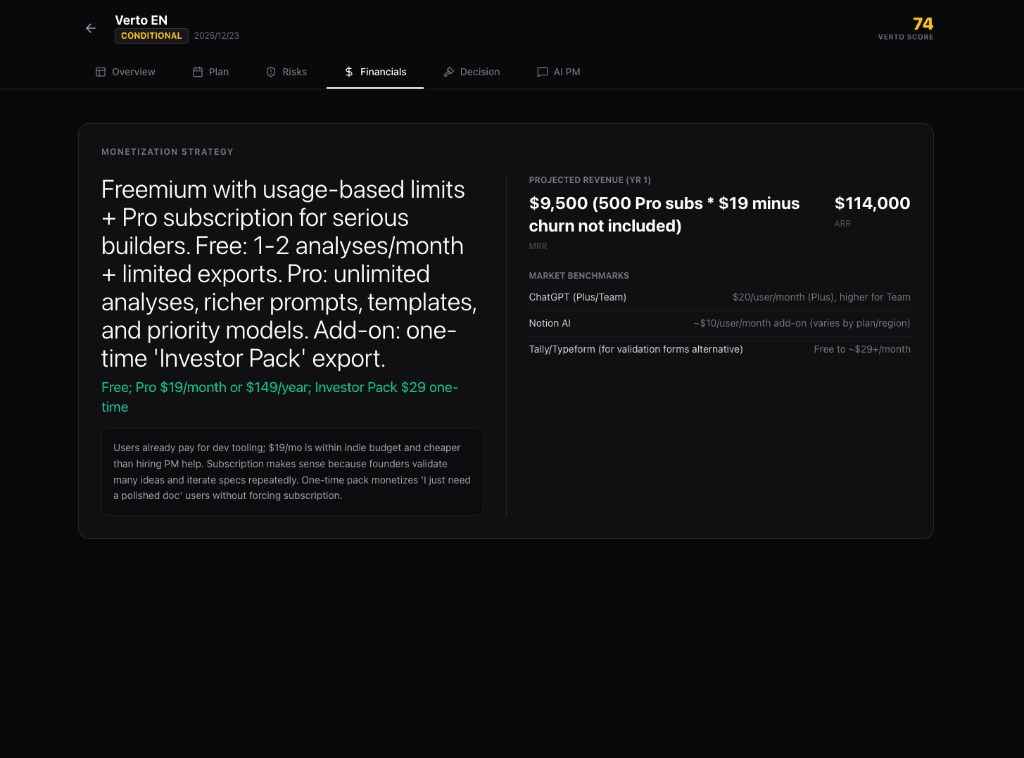Click the back arrow next to Verto EN
This screenshot has width=1024, height=758.
point(91,28)
